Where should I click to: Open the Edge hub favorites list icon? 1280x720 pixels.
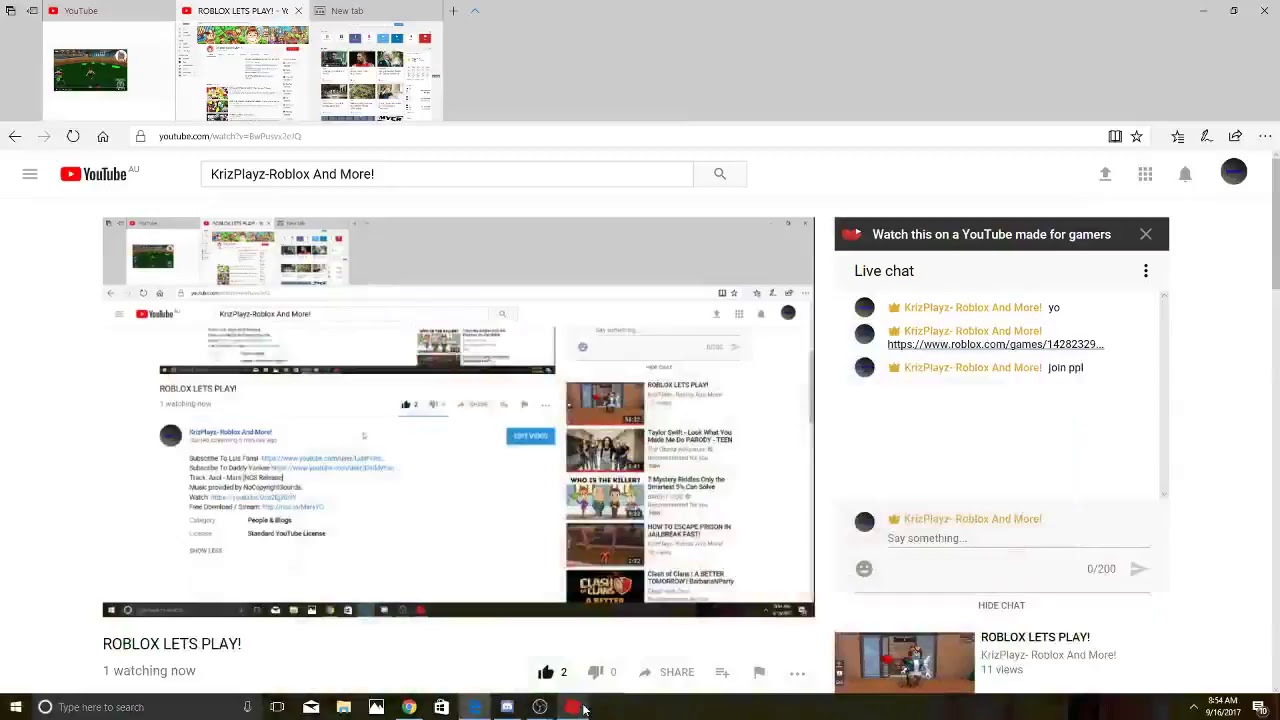pyautogui.click(x=1178, y=136)
